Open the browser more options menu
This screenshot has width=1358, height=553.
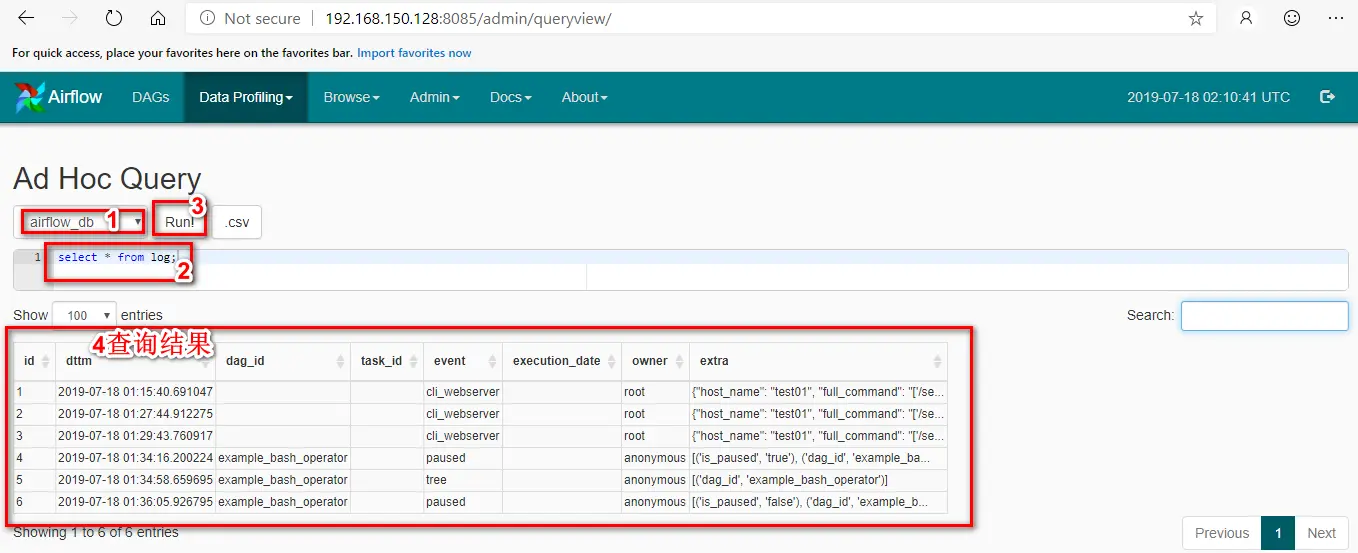tap(1336, 18)
